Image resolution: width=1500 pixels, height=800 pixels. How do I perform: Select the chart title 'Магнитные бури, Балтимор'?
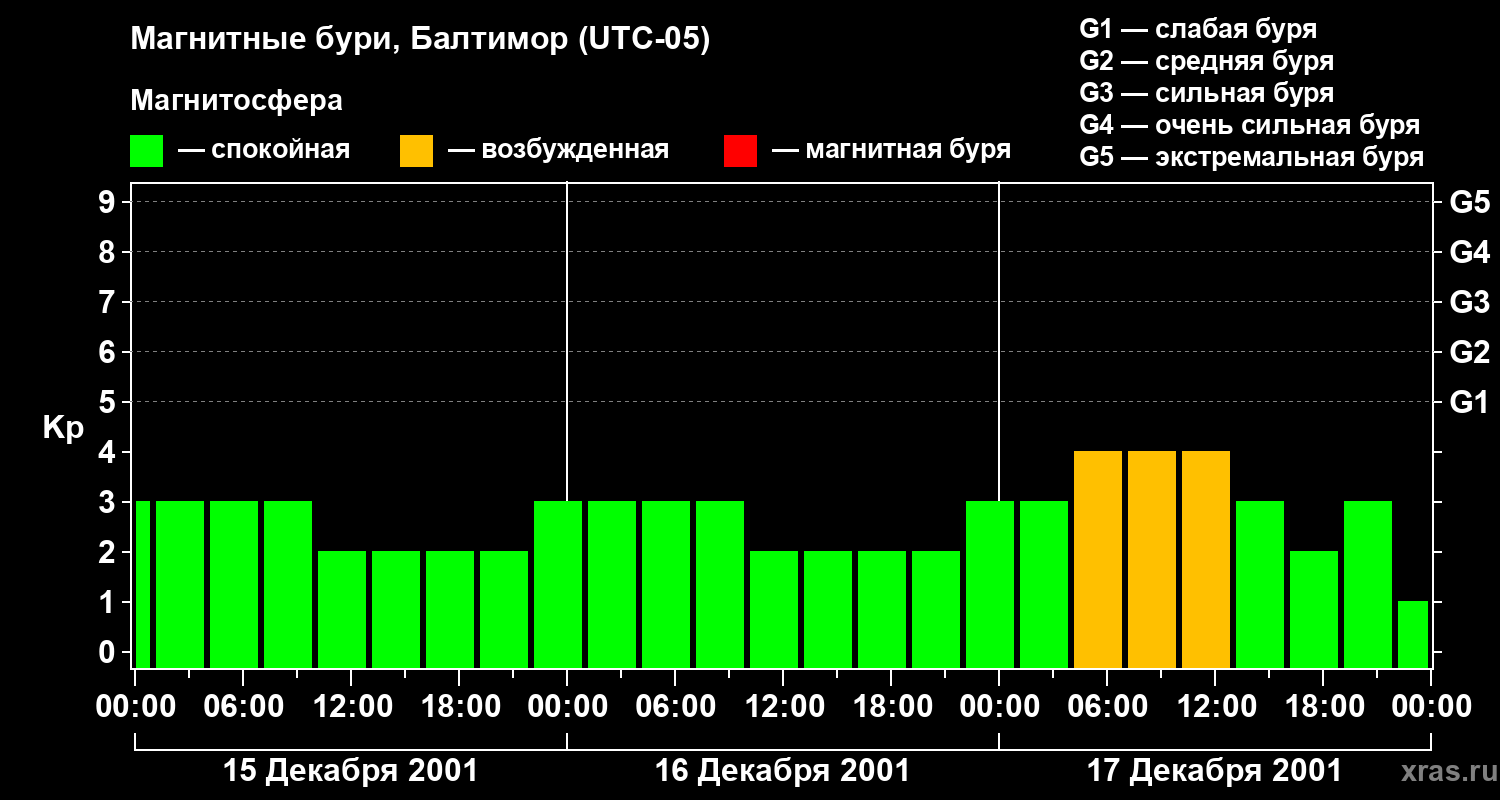click(x=420, y=40)
